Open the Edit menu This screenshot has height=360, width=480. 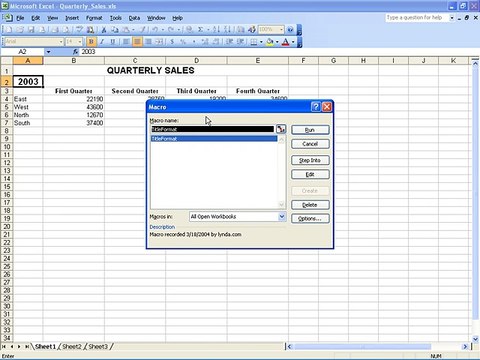35,18
